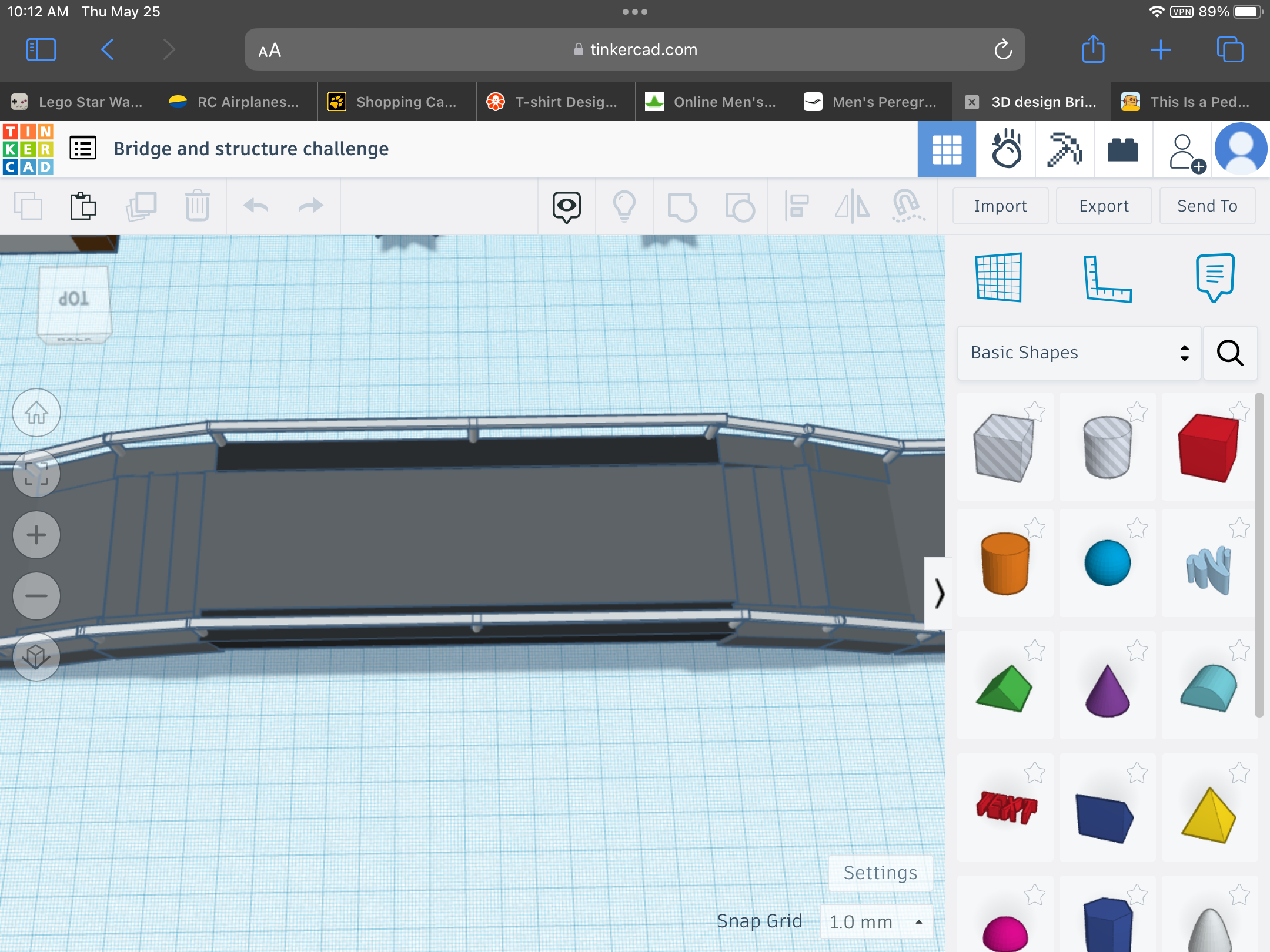The image size is (1270, 952).
Task: Click the Paste tool
Action: [x=83, y=206]
